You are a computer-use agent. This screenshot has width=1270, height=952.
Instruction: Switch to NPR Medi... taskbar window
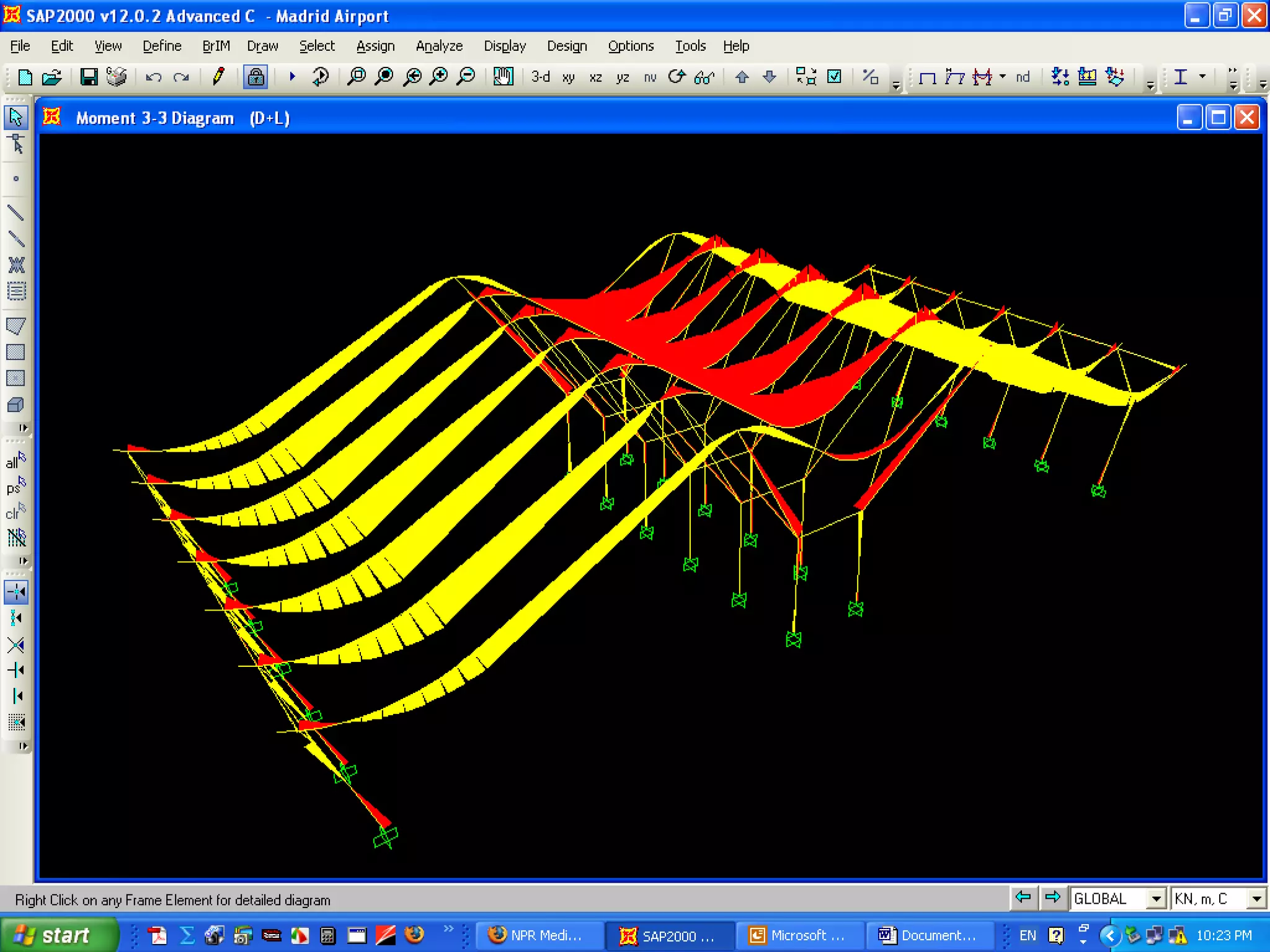537,935
